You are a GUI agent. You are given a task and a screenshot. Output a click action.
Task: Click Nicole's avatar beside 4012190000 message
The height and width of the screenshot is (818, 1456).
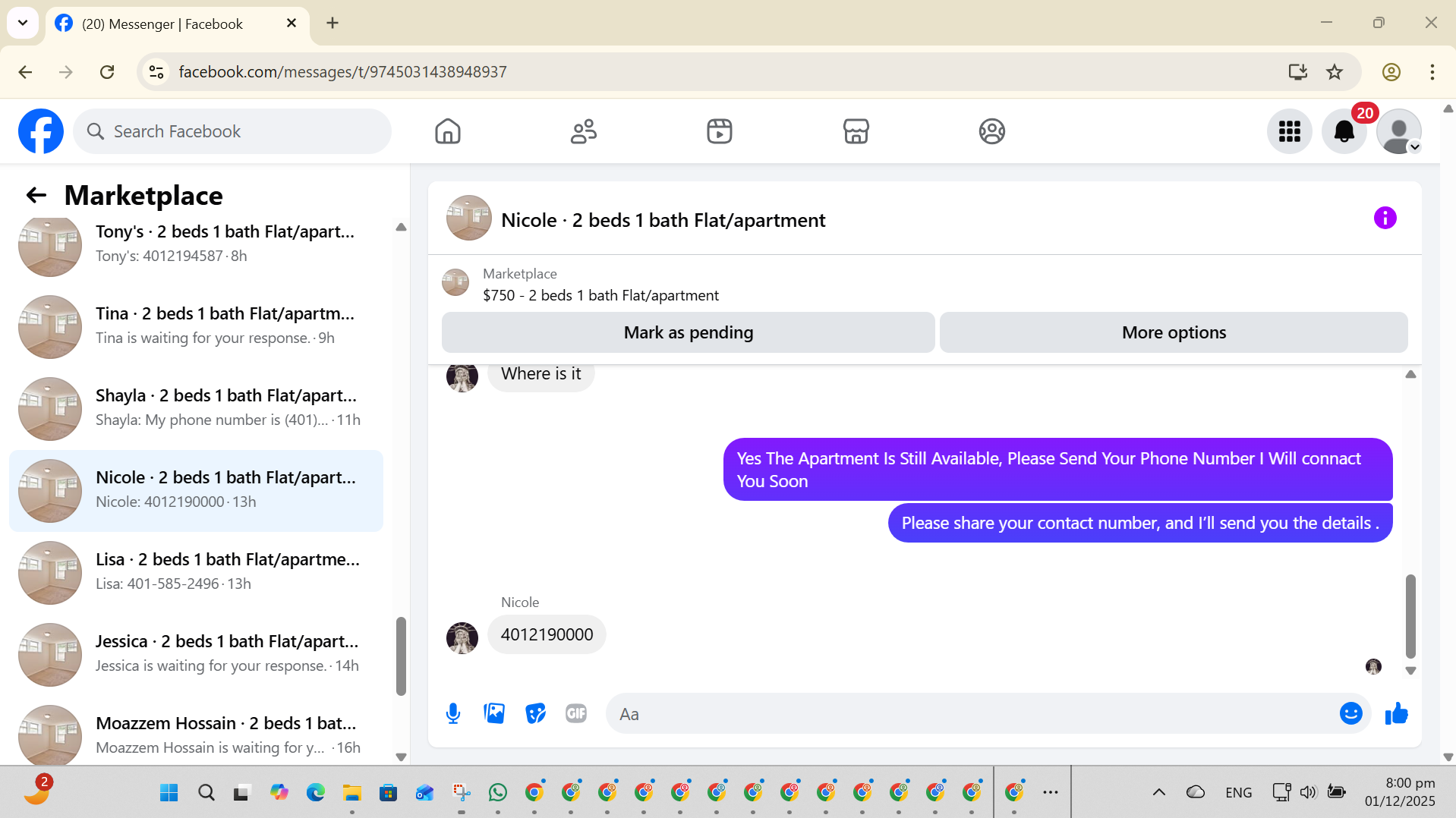[462, 637]
